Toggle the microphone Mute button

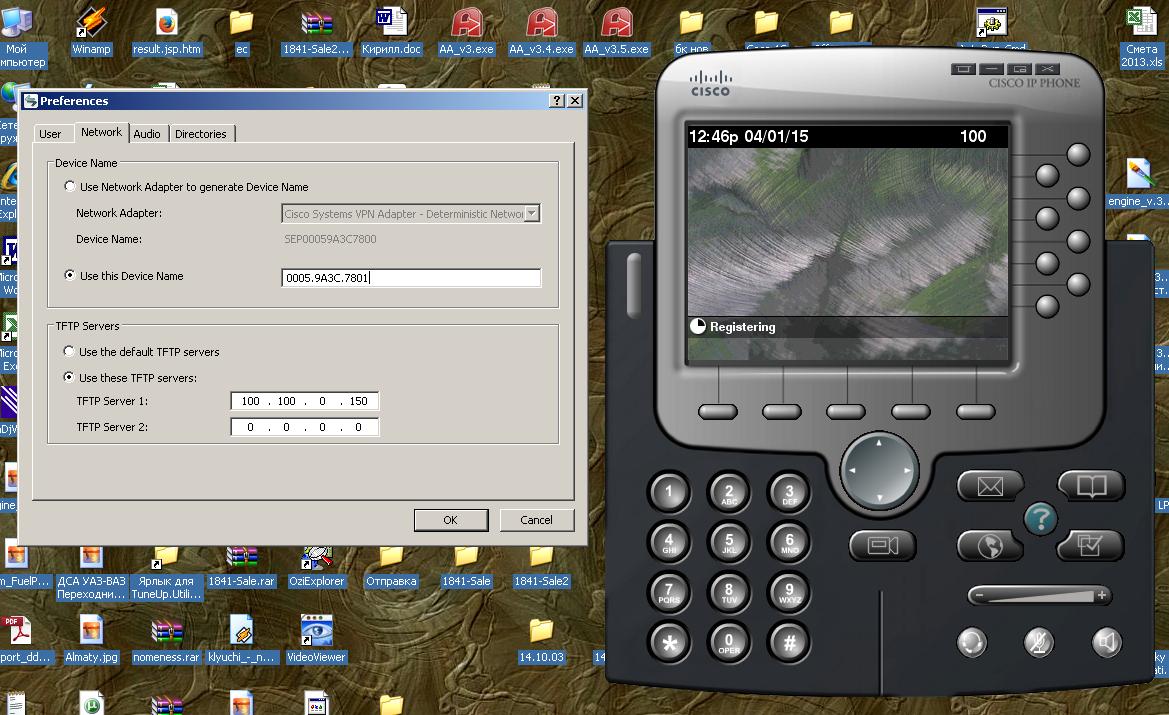(x=1039, y=642)
